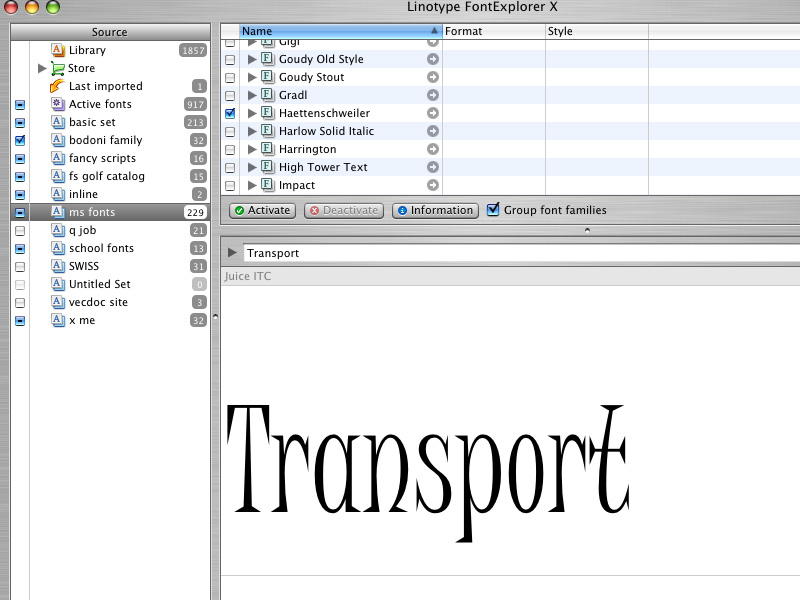Image resolution: width=800 pixels, height=600 pixels.
Task: Click the sidebar vertical splitter handle
Action: coord(215,317)
